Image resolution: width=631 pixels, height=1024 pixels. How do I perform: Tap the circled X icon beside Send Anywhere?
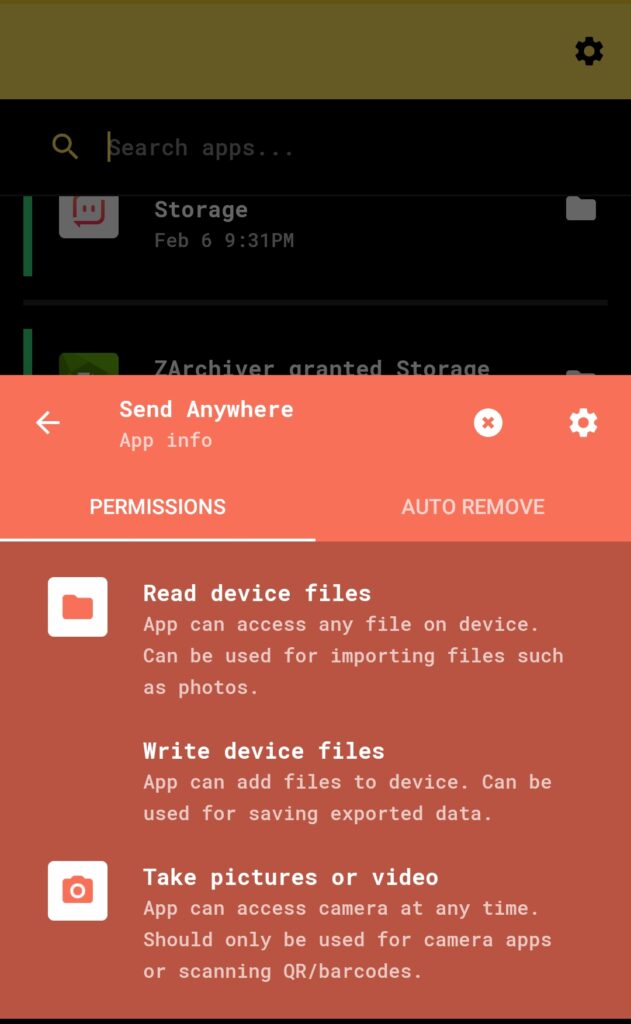pos(488,423)
